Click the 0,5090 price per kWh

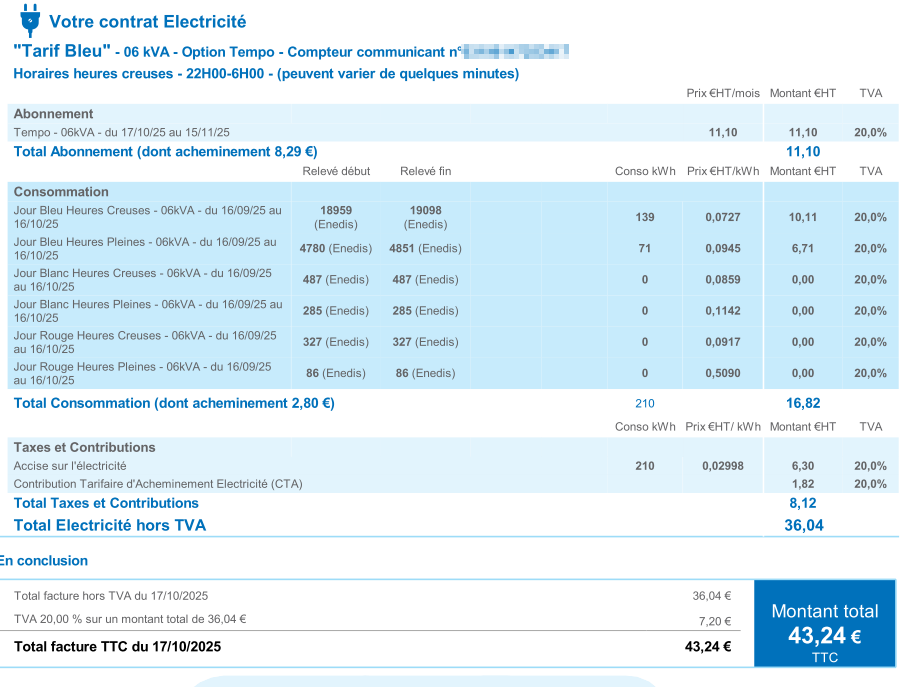pos(722,374)
